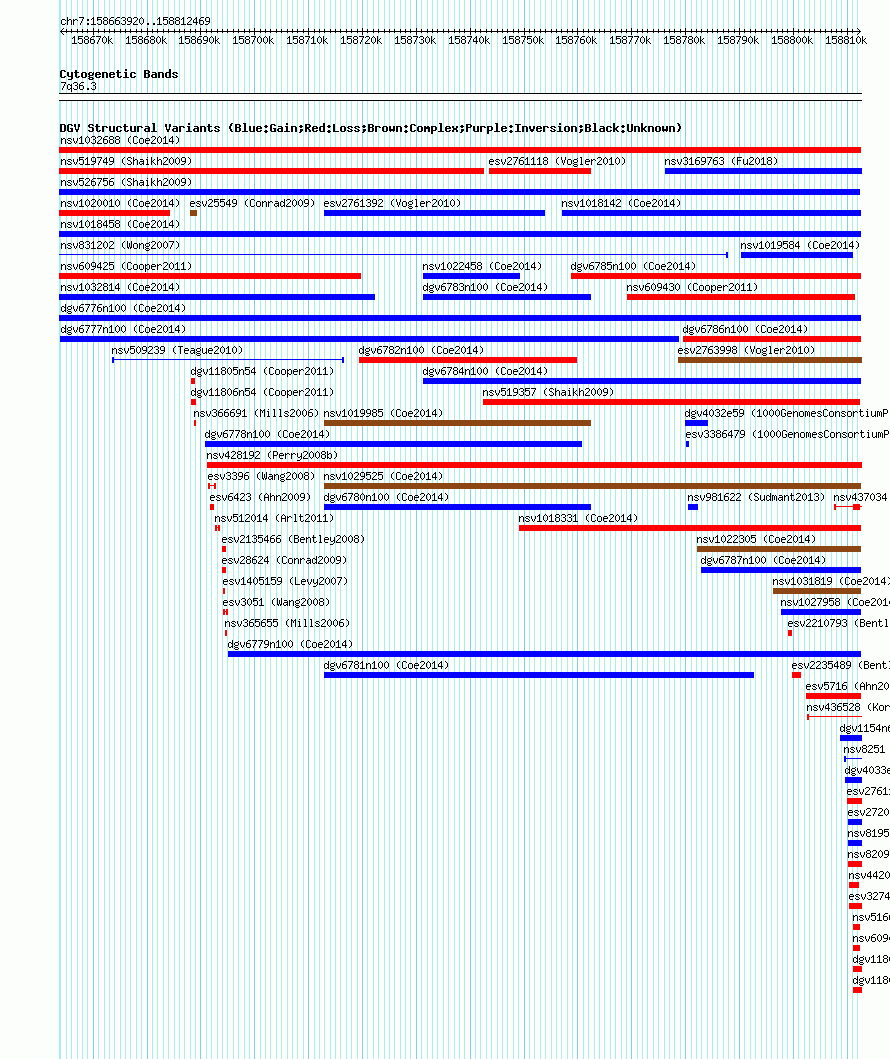The width and height of the screenshot is (890, 1059).
Task: Select the 158670k ruler tick label
Action: click(x=92, y=41)
